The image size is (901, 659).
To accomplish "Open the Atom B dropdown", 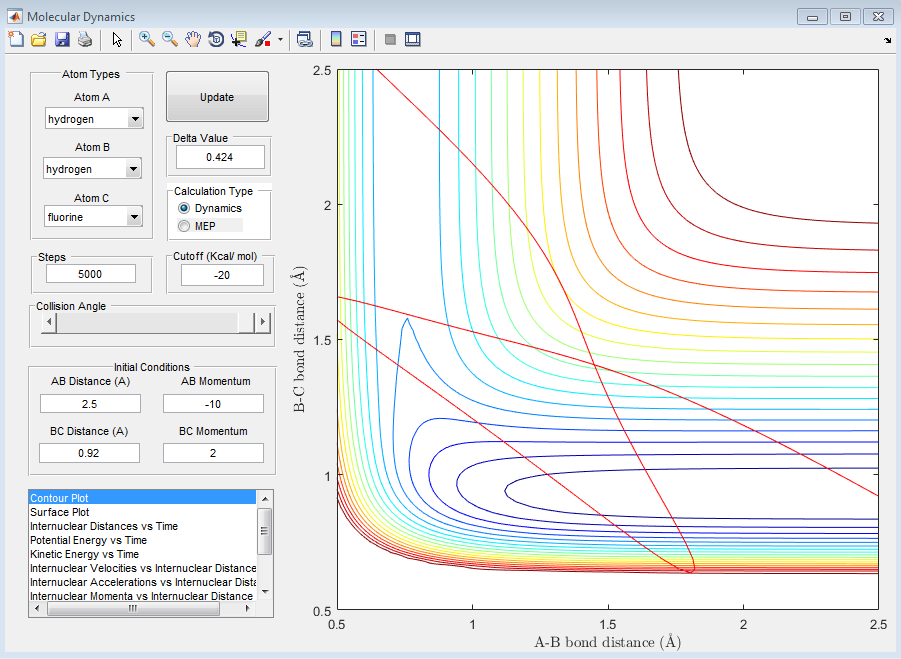I will (135, 170).
